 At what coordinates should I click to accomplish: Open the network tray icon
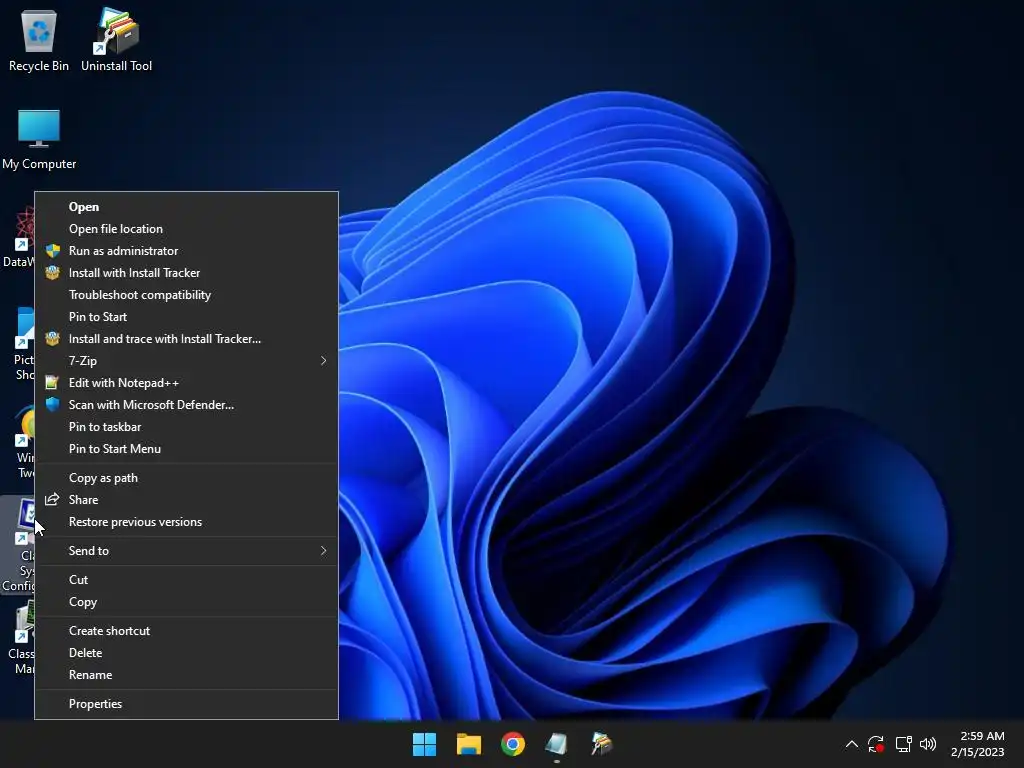click(903, 744)
